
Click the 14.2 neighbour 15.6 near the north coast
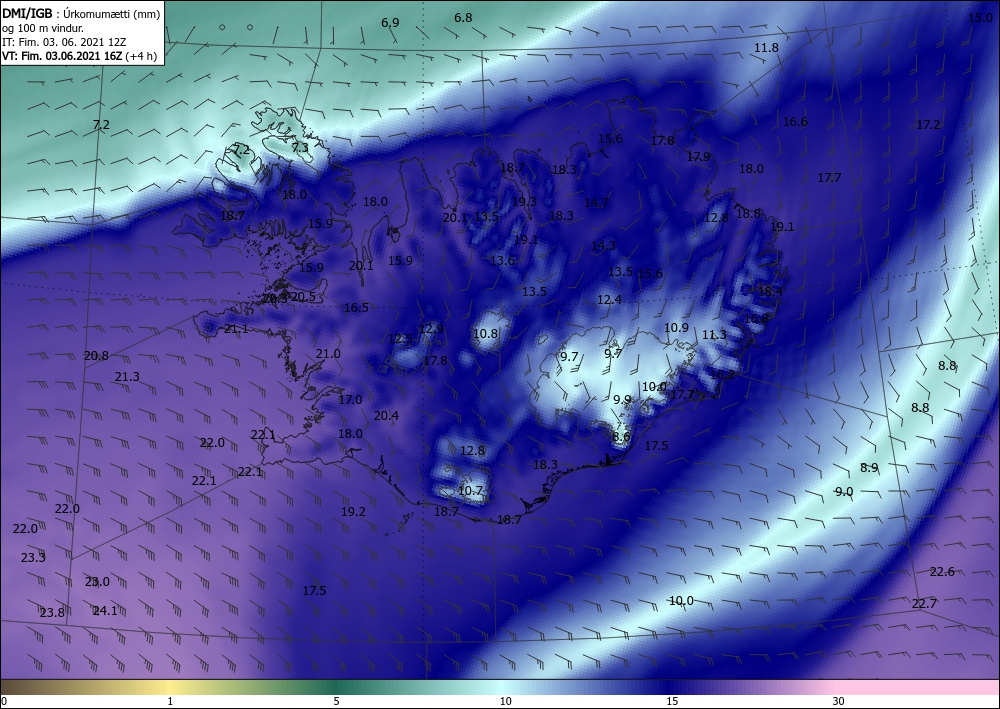pos(610,139)
